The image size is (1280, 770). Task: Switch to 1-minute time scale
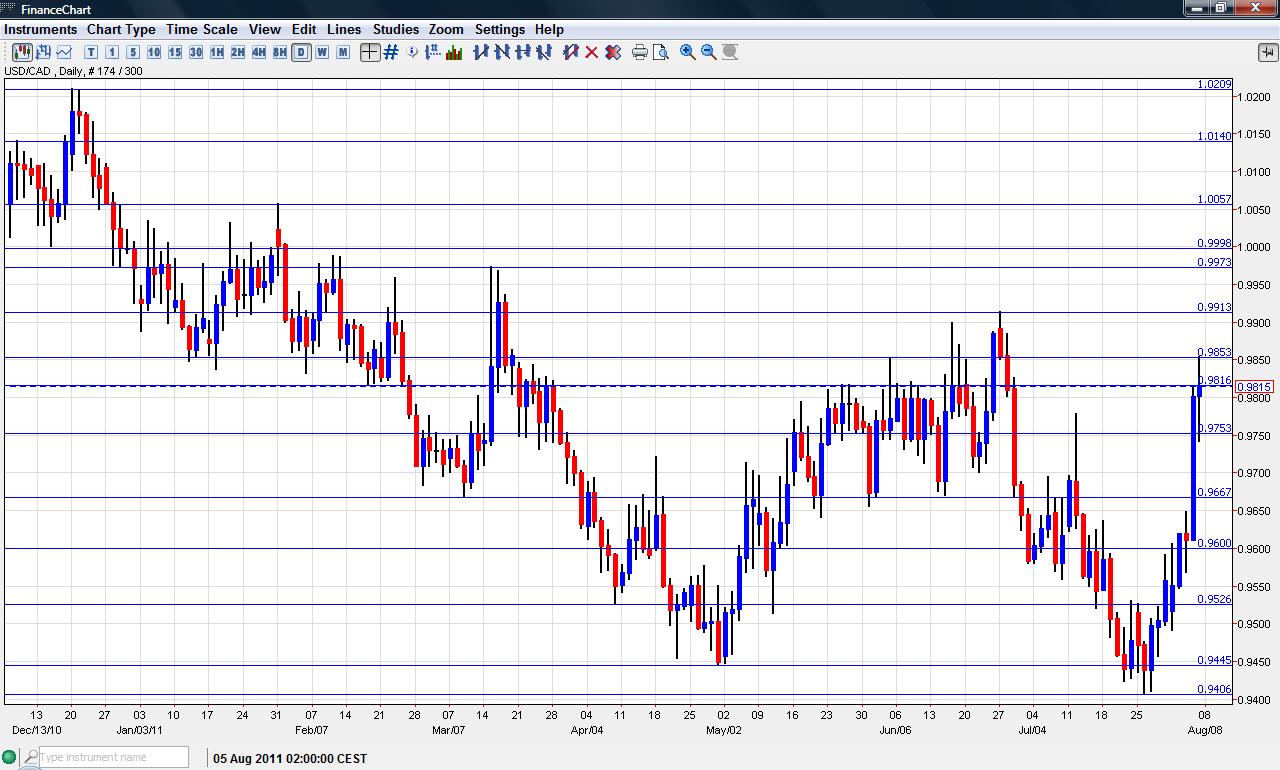[112, 52]
